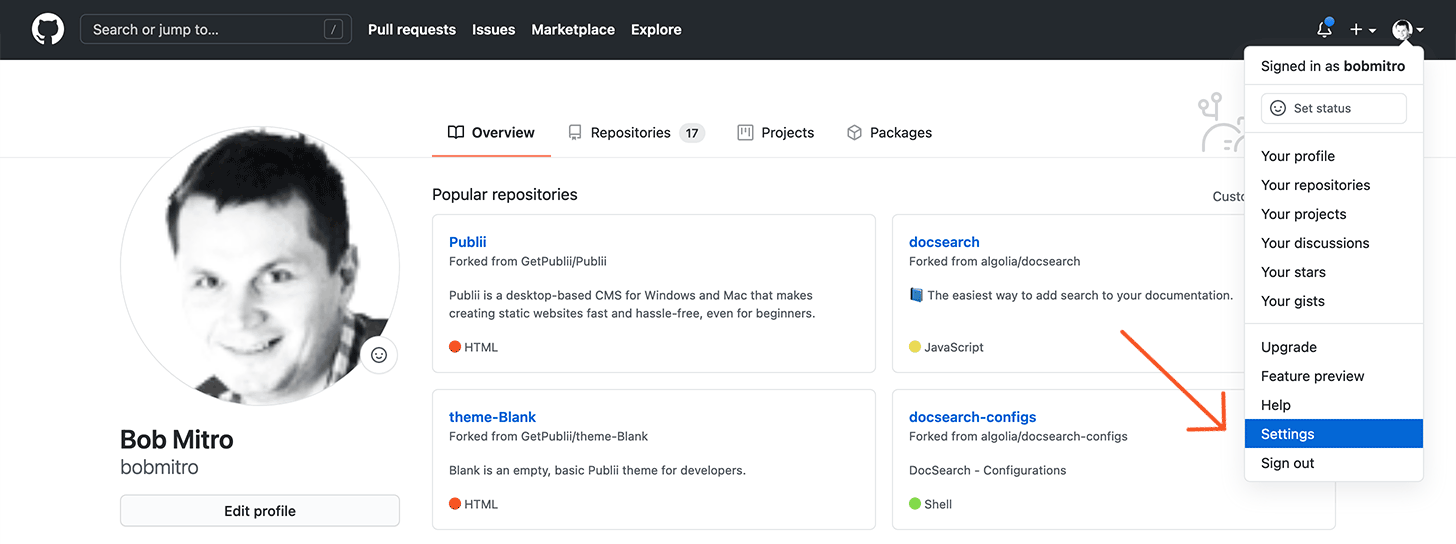Click Your gists menu entry
Viewport: 1456px width, 544px height.
1293,301
